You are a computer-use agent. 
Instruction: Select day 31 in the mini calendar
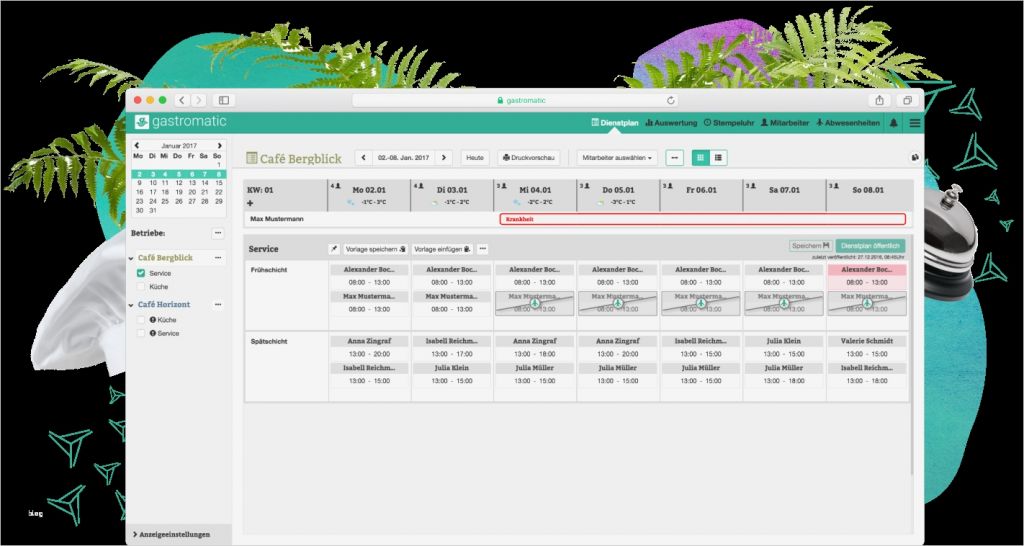coord(153,210)
